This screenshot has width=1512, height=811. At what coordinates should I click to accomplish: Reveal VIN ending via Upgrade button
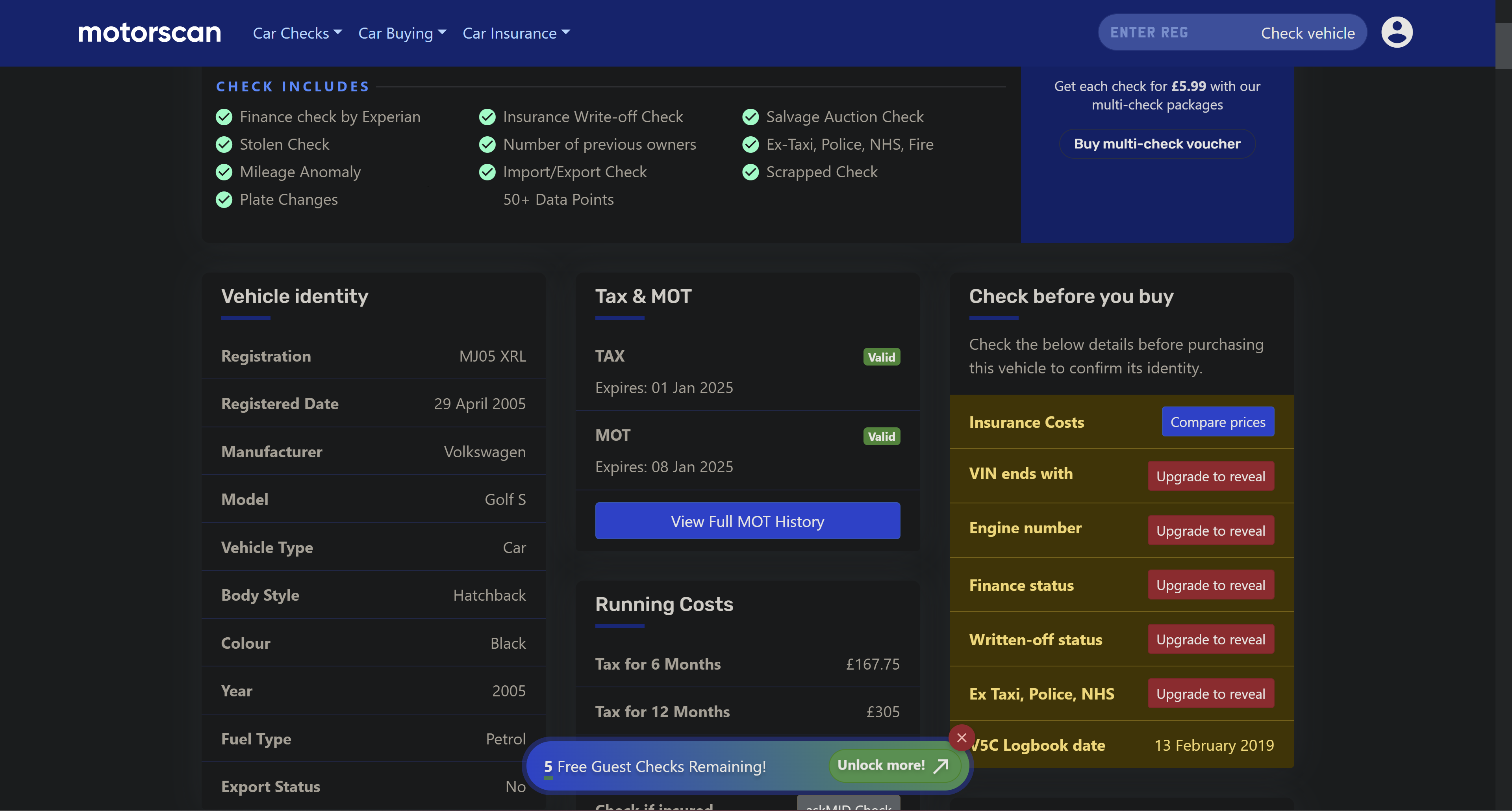pos(1210,476)
